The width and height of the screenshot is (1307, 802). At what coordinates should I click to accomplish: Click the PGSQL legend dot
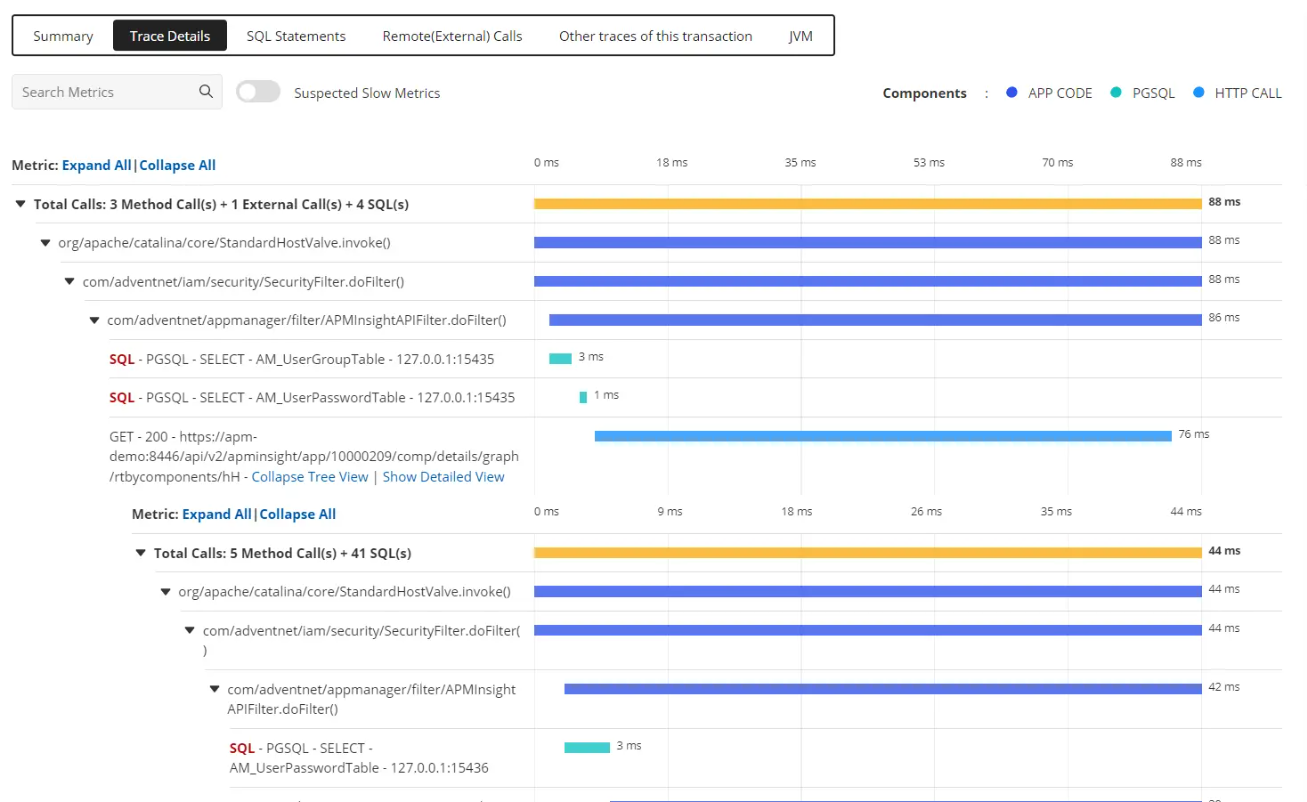pos(1115,93)
